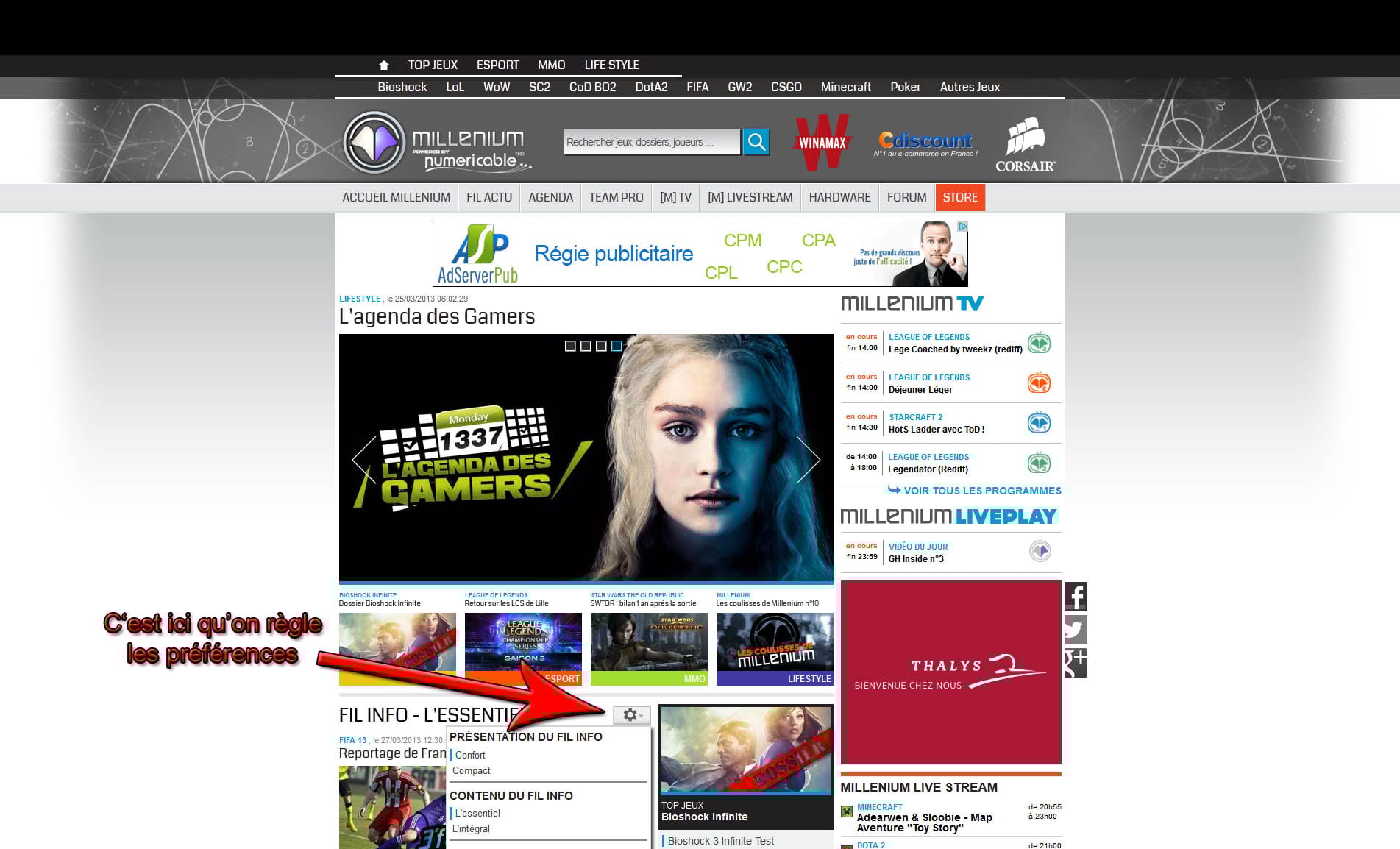
Task: Switch to the HARDWARE tab
Action: coord(839,197)
